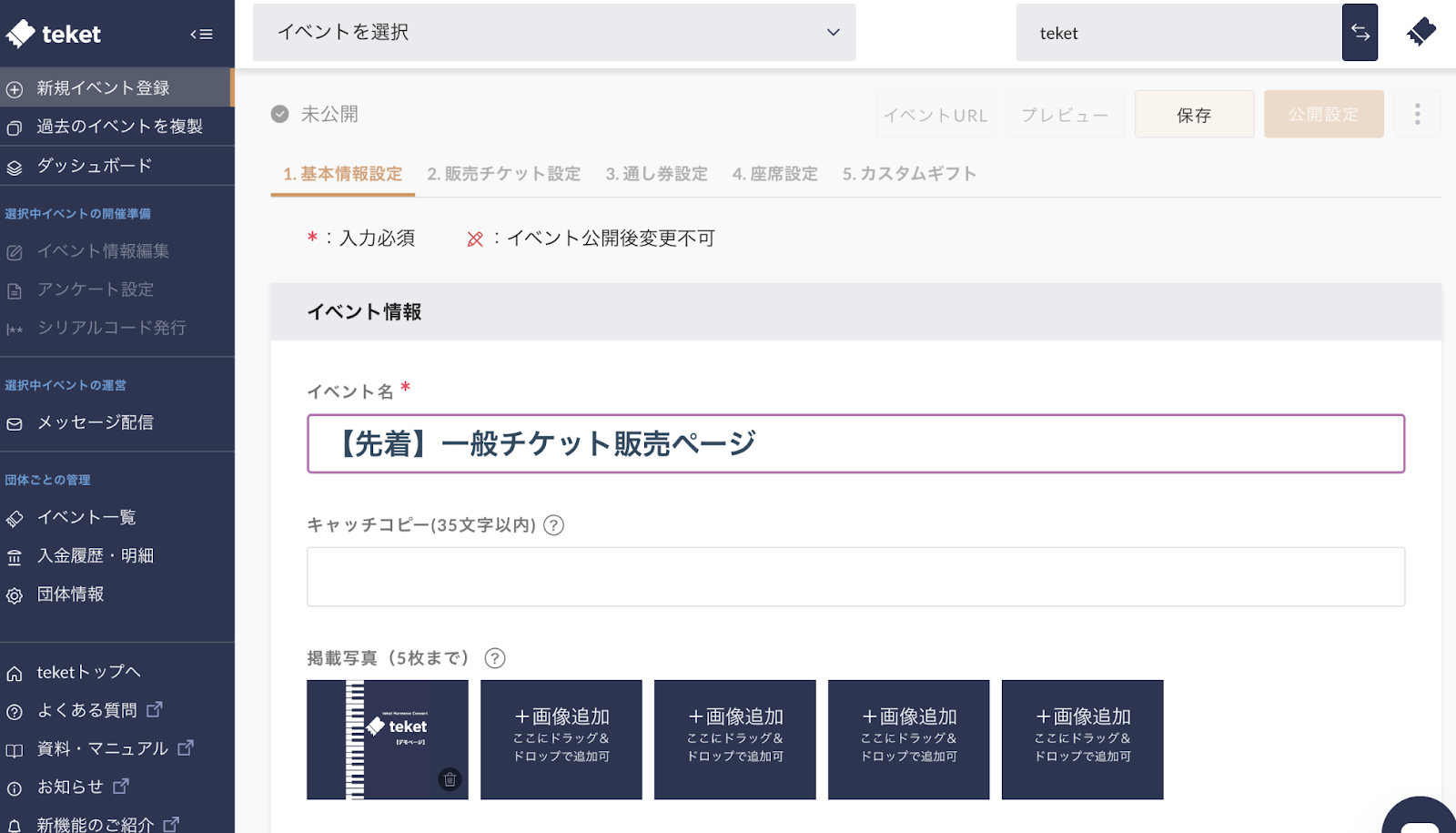This screenshot has height=833, width=1456.
Task: Click the bank icon beside 入金履歴・明細
Action: coord(15,557)
